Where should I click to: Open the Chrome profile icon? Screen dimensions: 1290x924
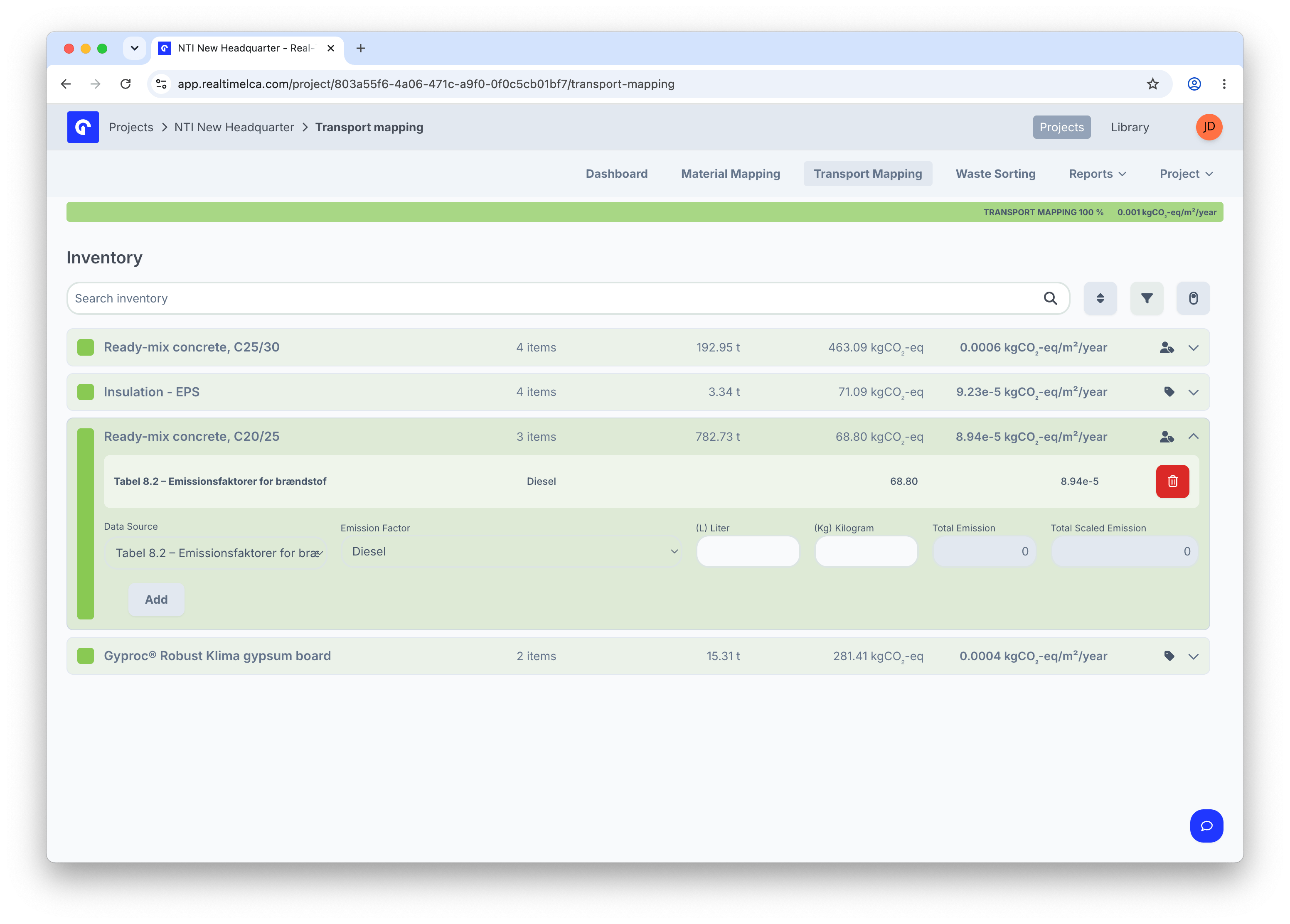point(1194,84)
